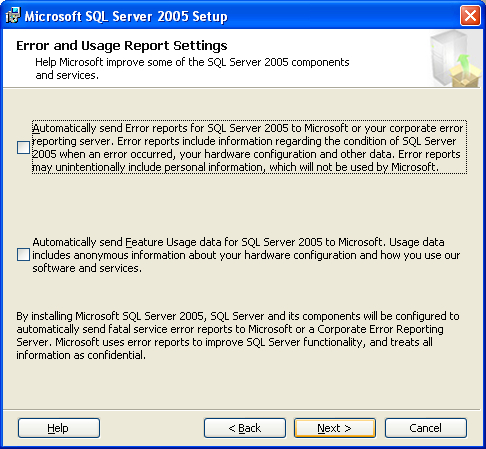Cancel the SQL Server installation
This screenshot has height=449, width=486.
(x=426, y=428)
